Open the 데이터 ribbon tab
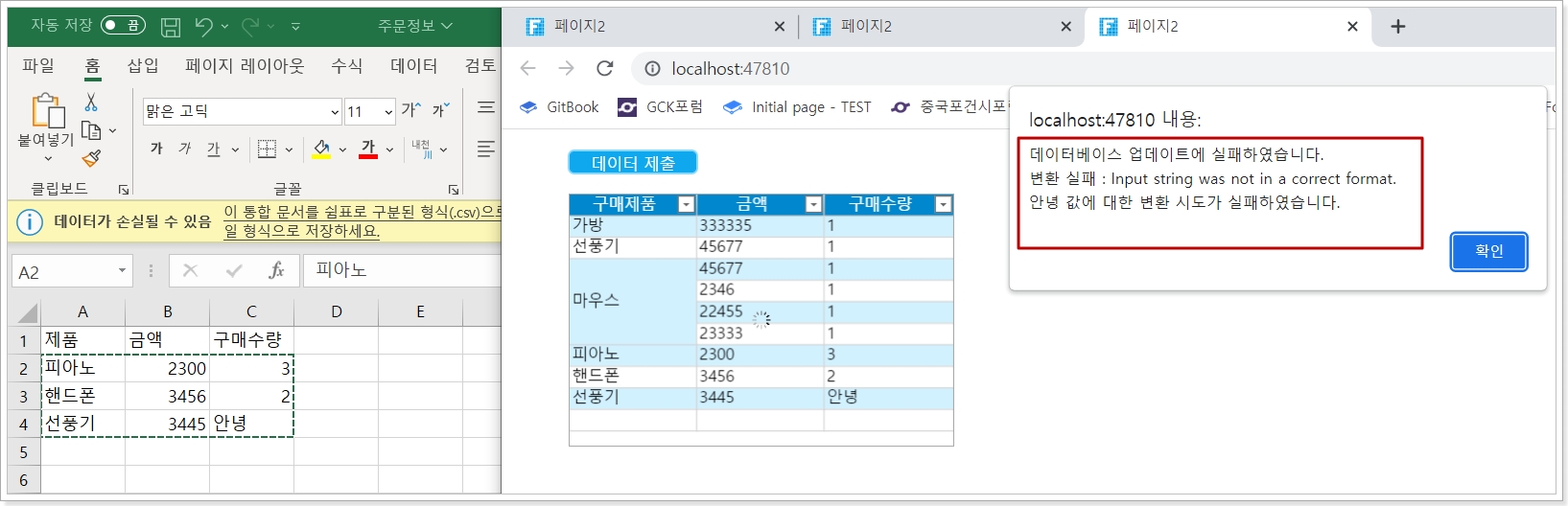 click(x=413, y=65)
